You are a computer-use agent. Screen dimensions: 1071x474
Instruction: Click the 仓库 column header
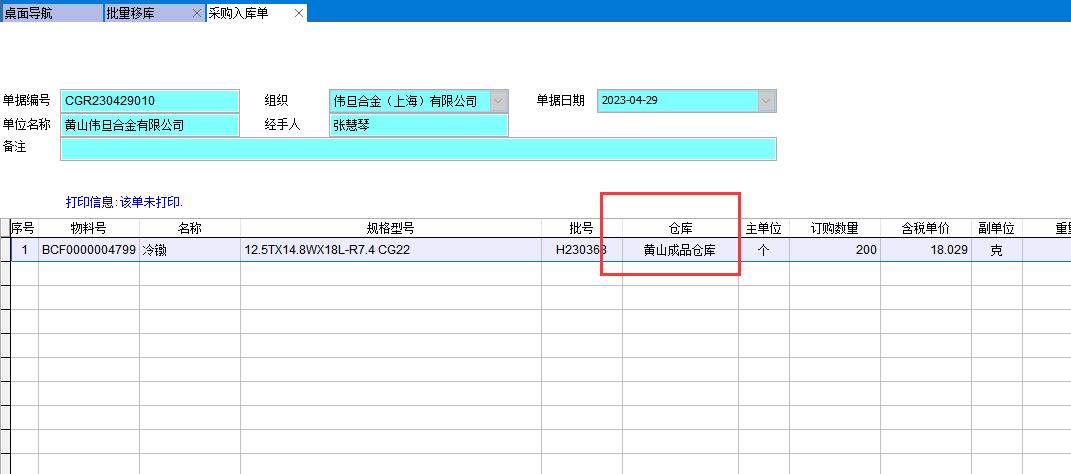(x=681, y=228)
